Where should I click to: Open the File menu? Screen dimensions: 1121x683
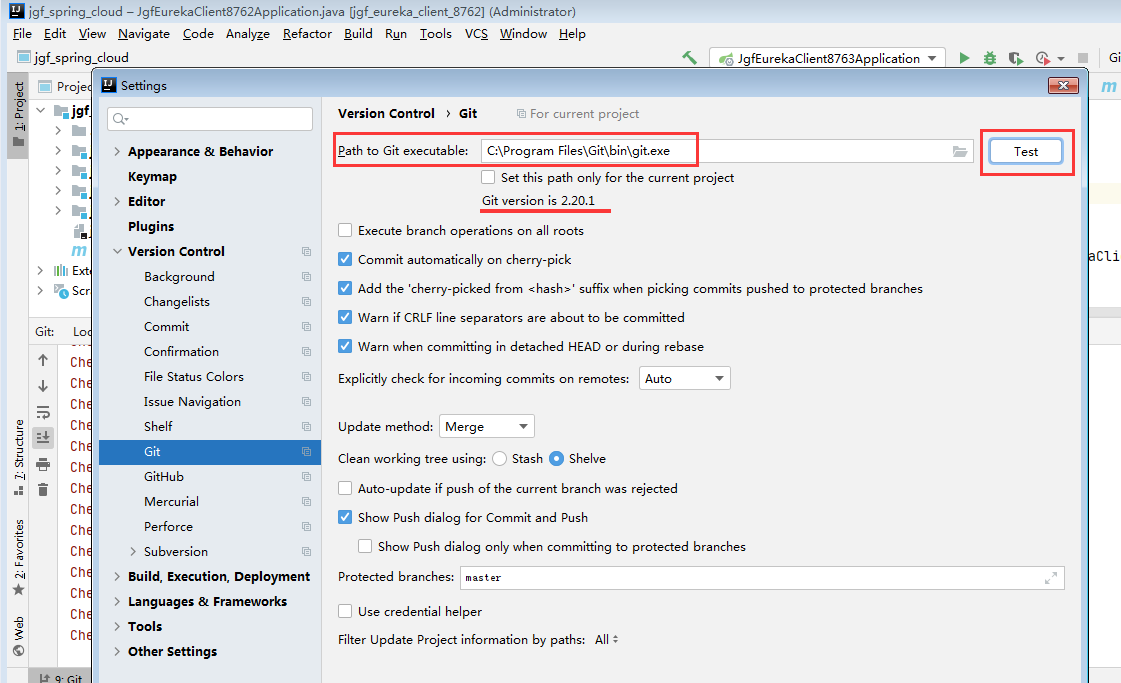pyautogui.click(x=22, y=34)
